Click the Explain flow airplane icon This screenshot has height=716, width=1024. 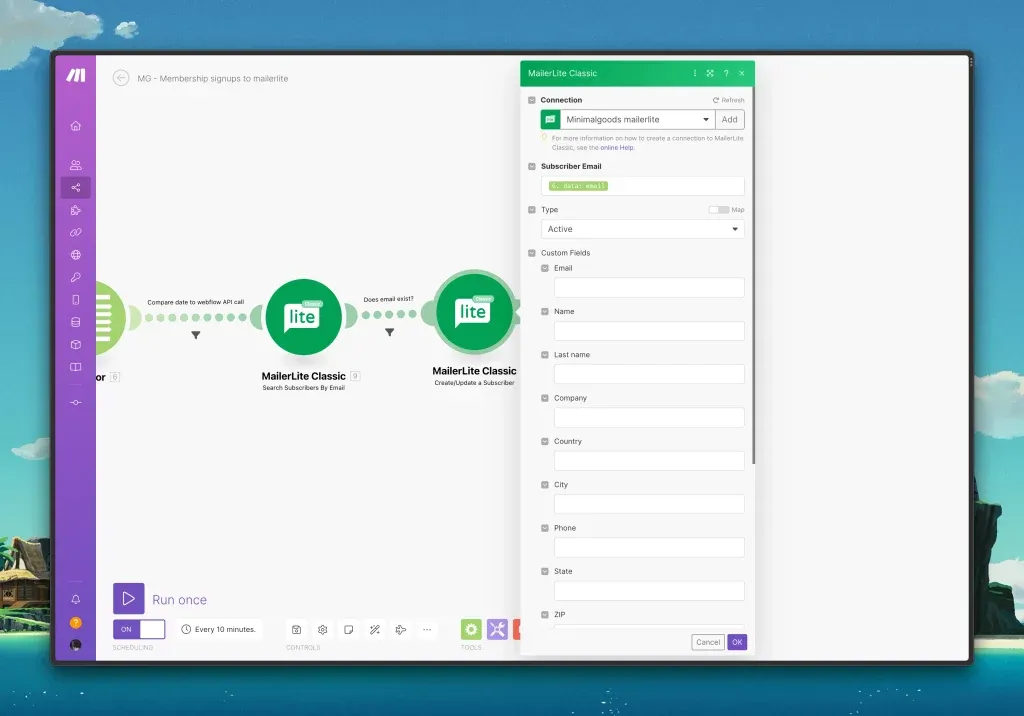coord(401,630)
